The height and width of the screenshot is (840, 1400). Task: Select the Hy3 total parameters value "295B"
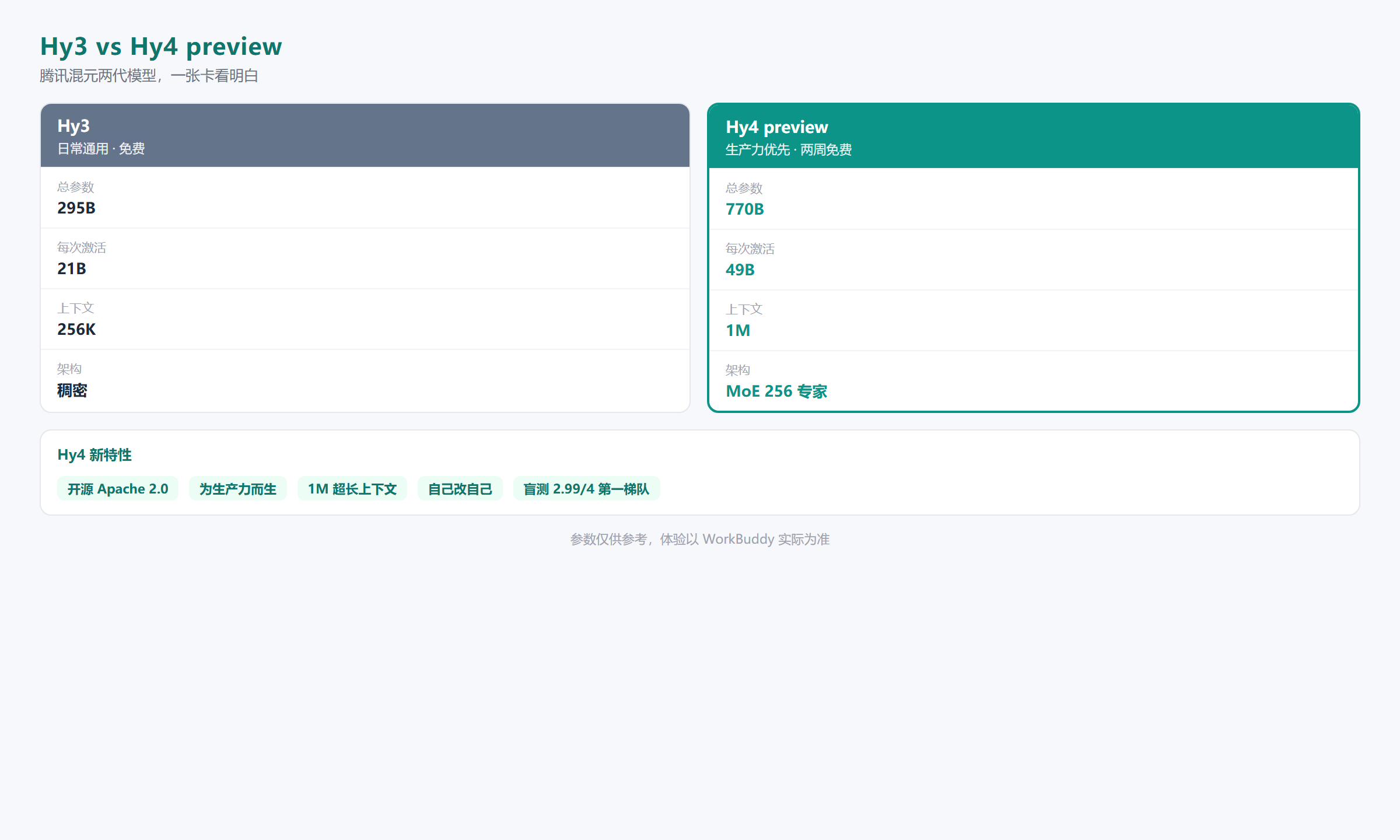click(x=76, y=208)
